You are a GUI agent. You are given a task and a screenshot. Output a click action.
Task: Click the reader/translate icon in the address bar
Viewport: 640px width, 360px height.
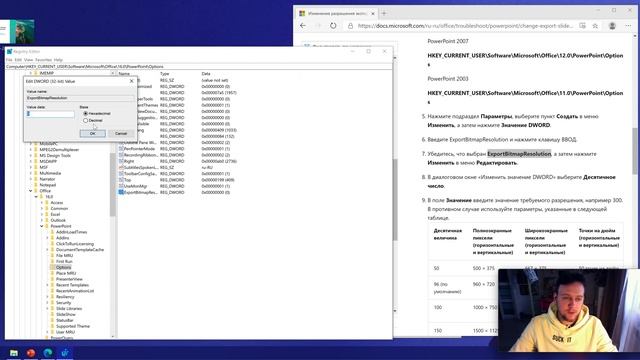point(582,26)
